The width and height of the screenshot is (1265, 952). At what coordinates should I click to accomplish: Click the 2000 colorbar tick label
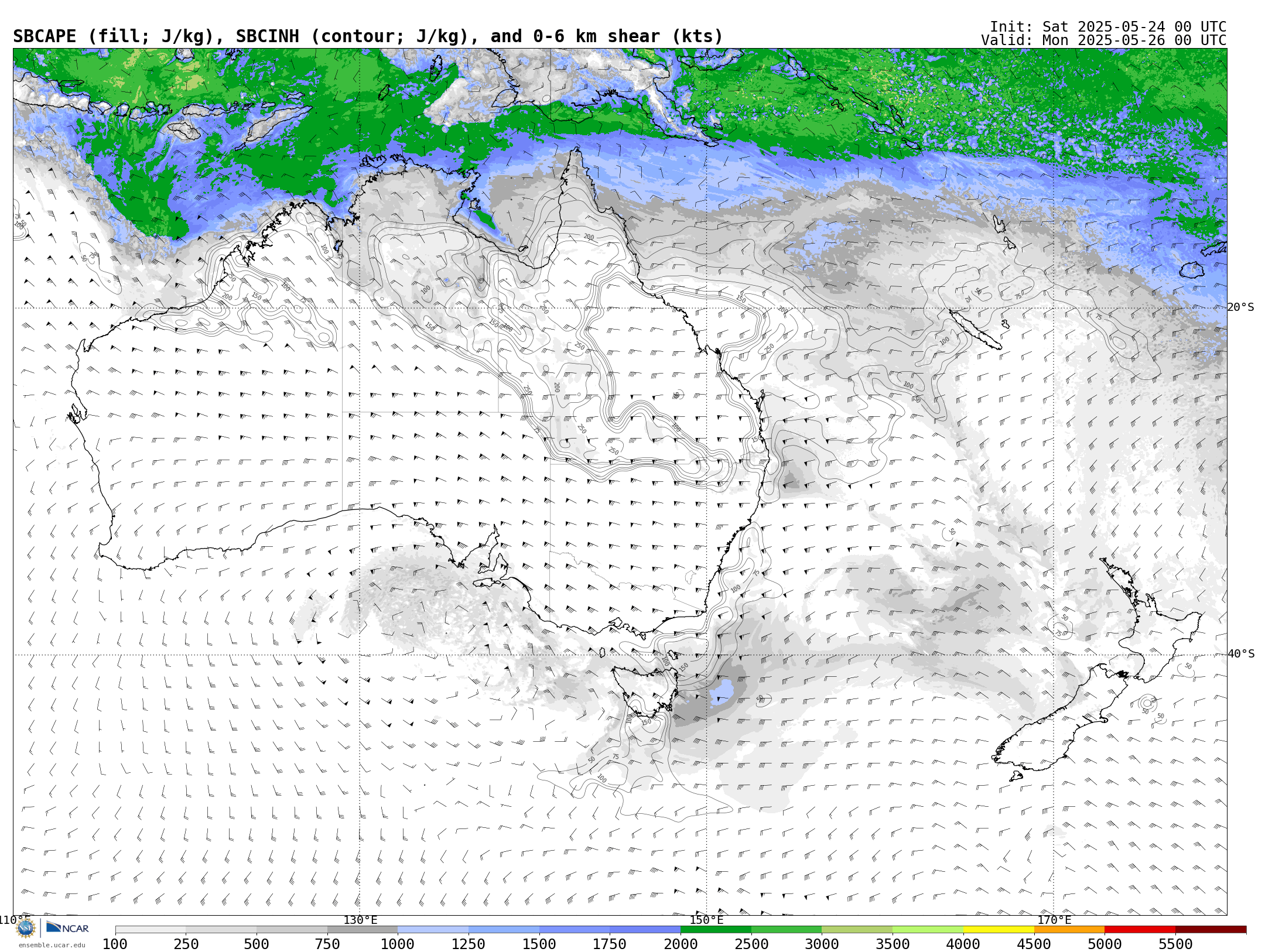tap(681, 944)
